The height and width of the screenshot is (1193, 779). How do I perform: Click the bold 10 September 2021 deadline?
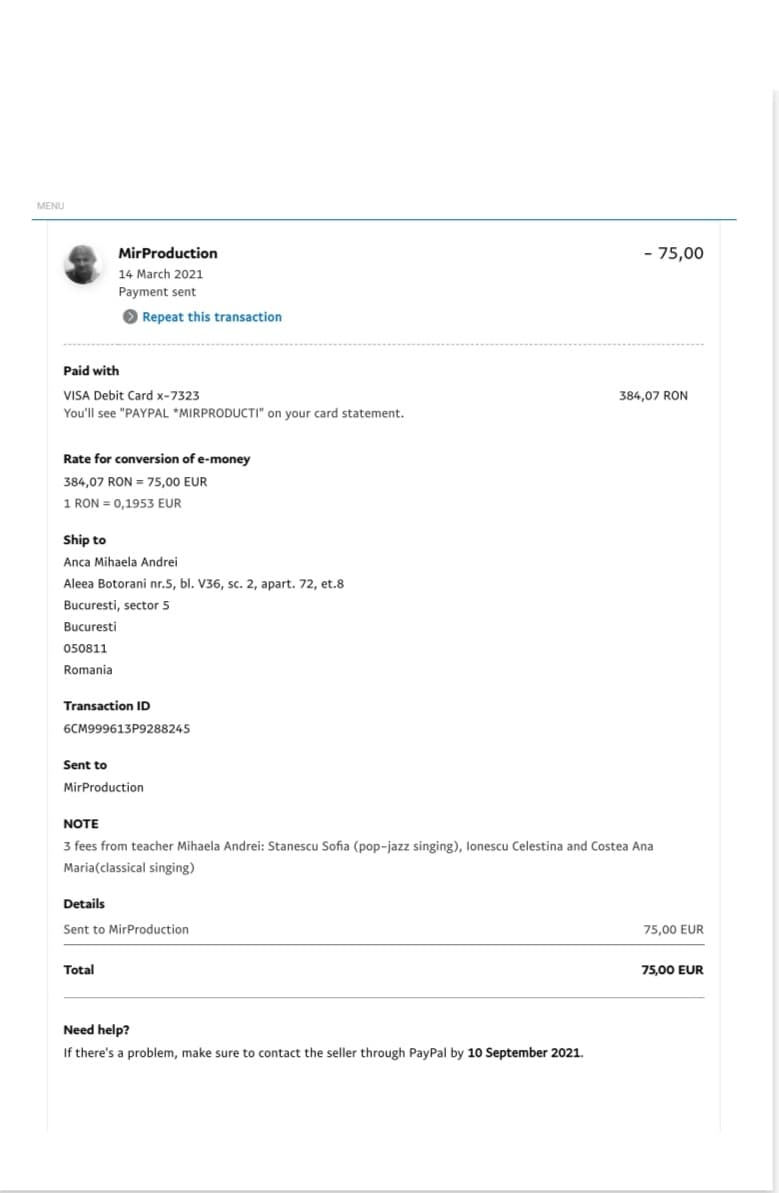tap(524, 1053)
